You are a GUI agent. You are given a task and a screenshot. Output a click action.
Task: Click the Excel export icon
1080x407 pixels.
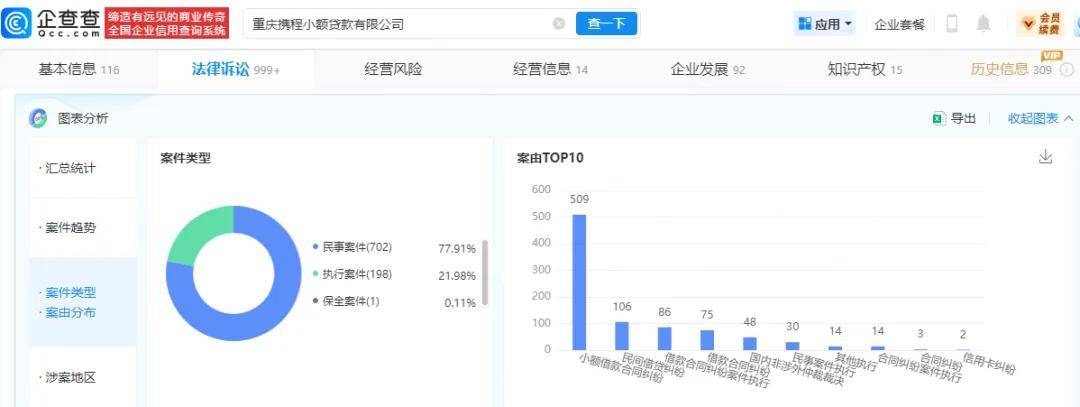pyautogui.click(x=938, y=118)
